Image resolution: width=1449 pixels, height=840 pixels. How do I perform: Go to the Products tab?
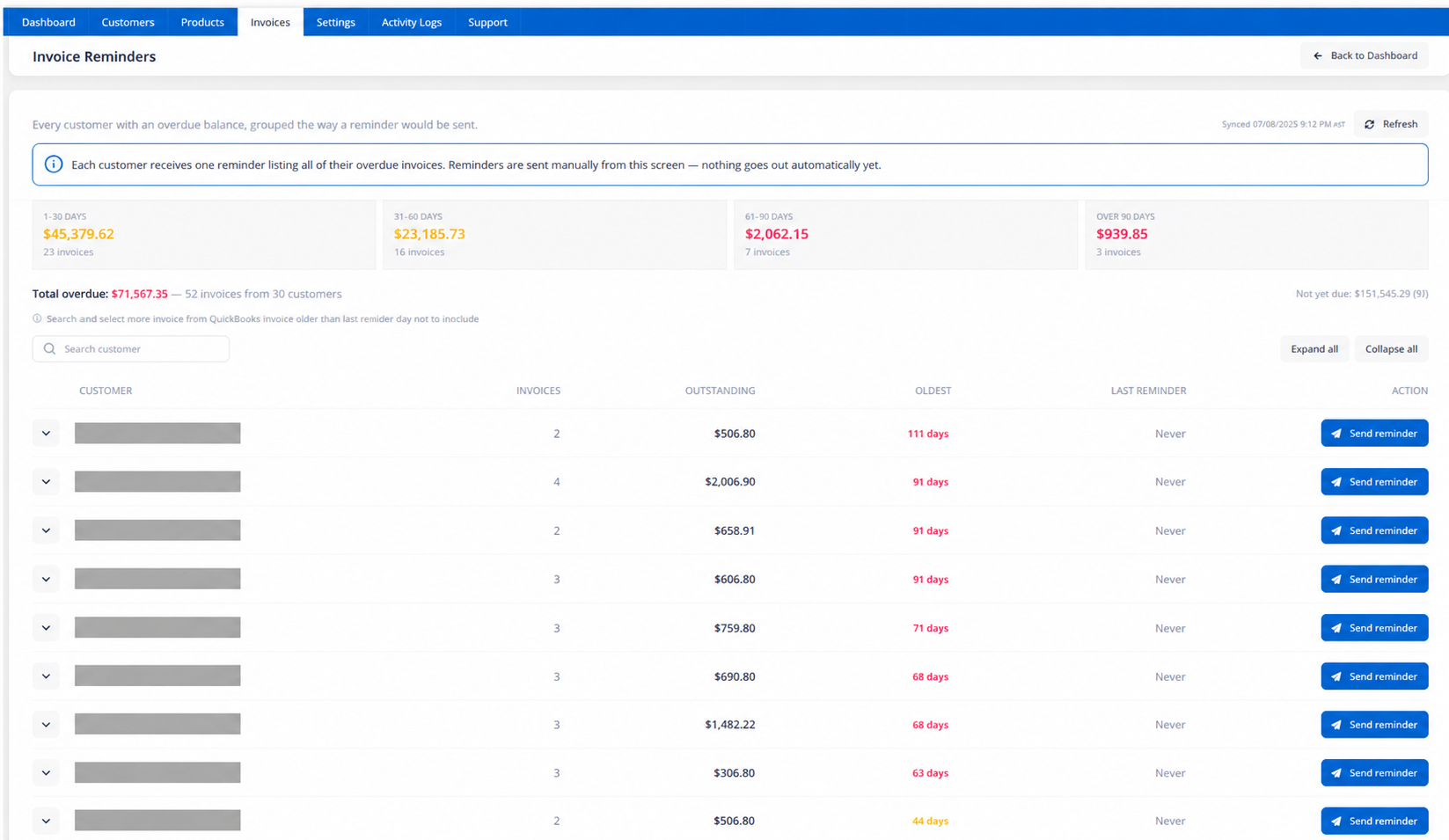(x=202, y=22)
